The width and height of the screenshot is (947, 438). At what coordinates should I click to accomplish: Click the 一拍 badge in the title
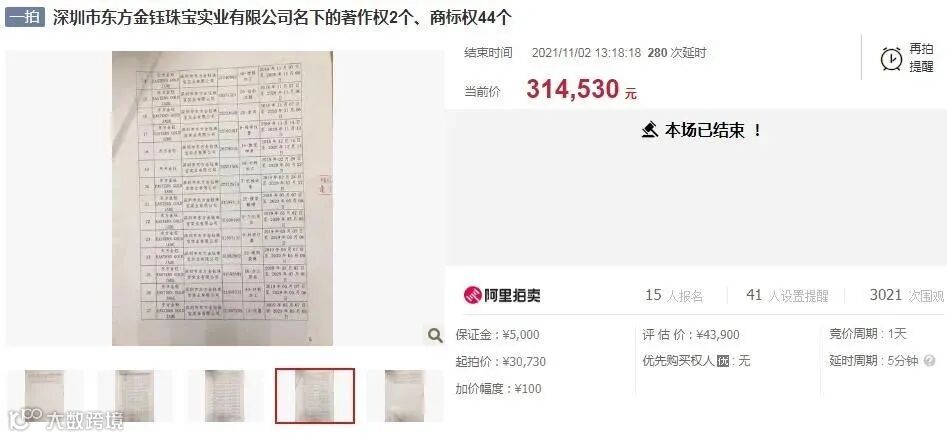click(x=25, y=17)
